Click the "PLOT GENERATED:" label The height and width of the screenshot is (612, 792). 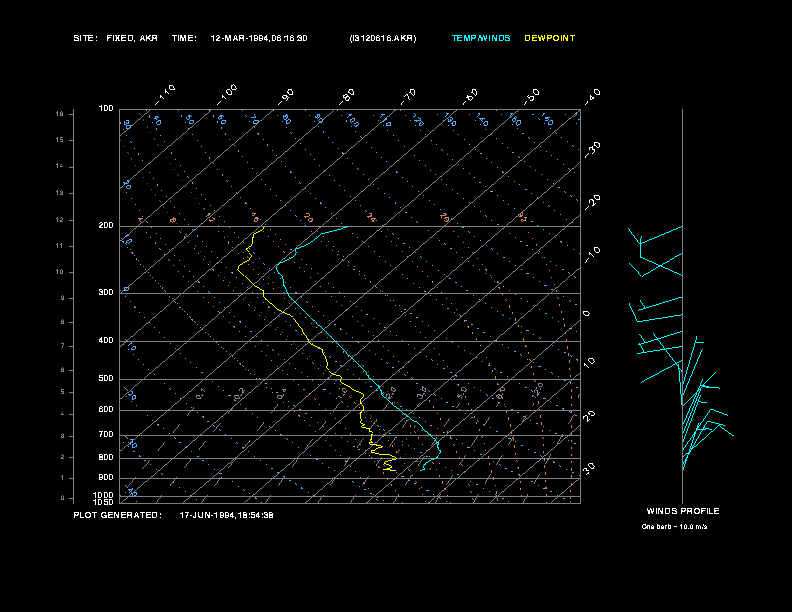[117, 515]
